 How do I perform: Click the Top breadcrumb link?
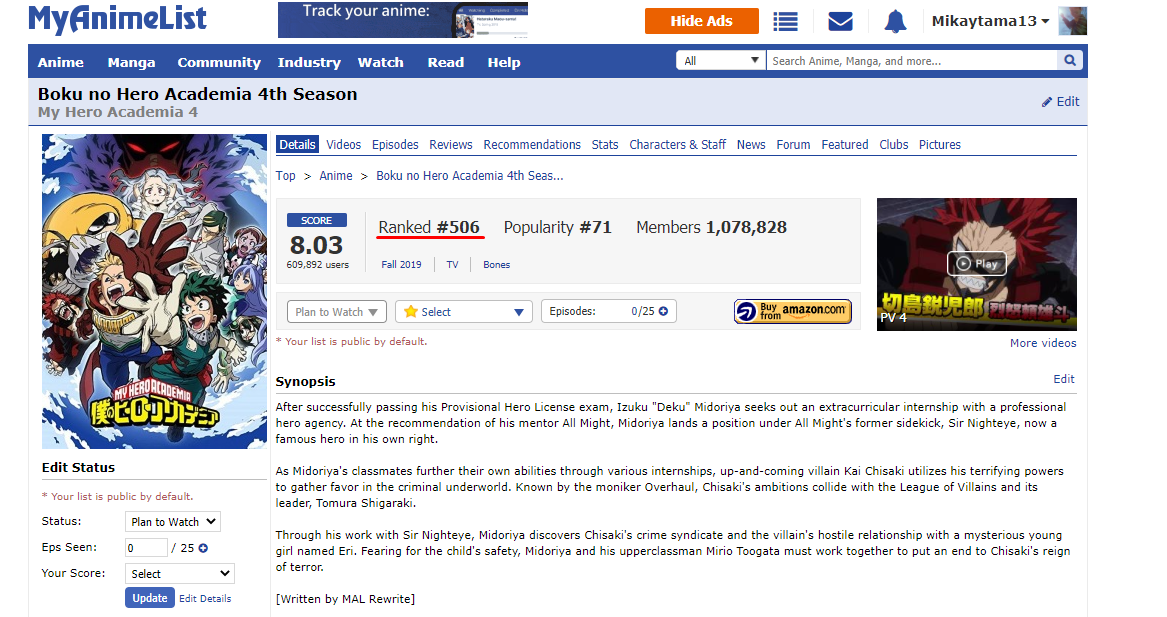(286, 176)
